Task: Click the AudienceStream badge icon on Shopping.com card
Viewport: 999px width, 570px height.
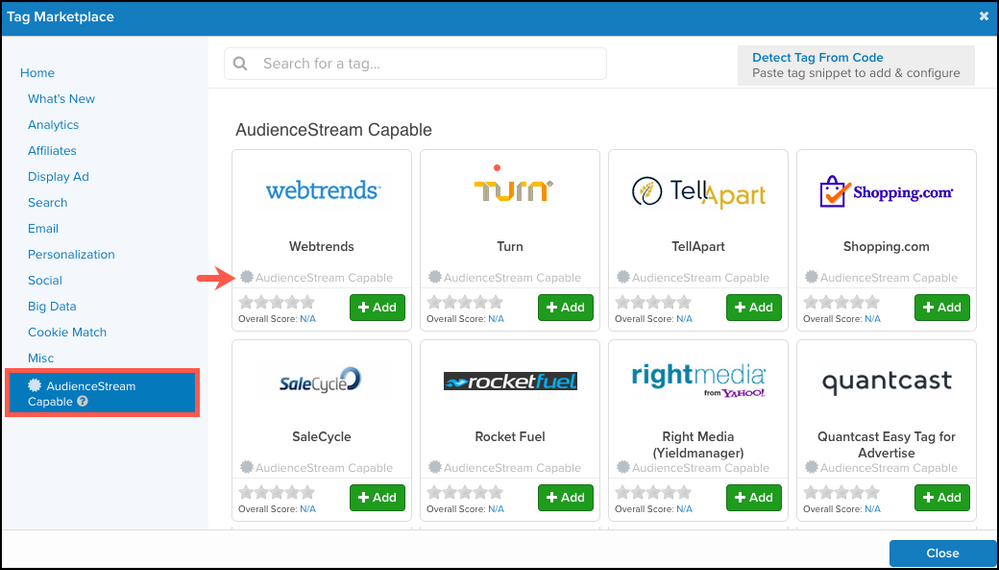Action: pos(811,277)
